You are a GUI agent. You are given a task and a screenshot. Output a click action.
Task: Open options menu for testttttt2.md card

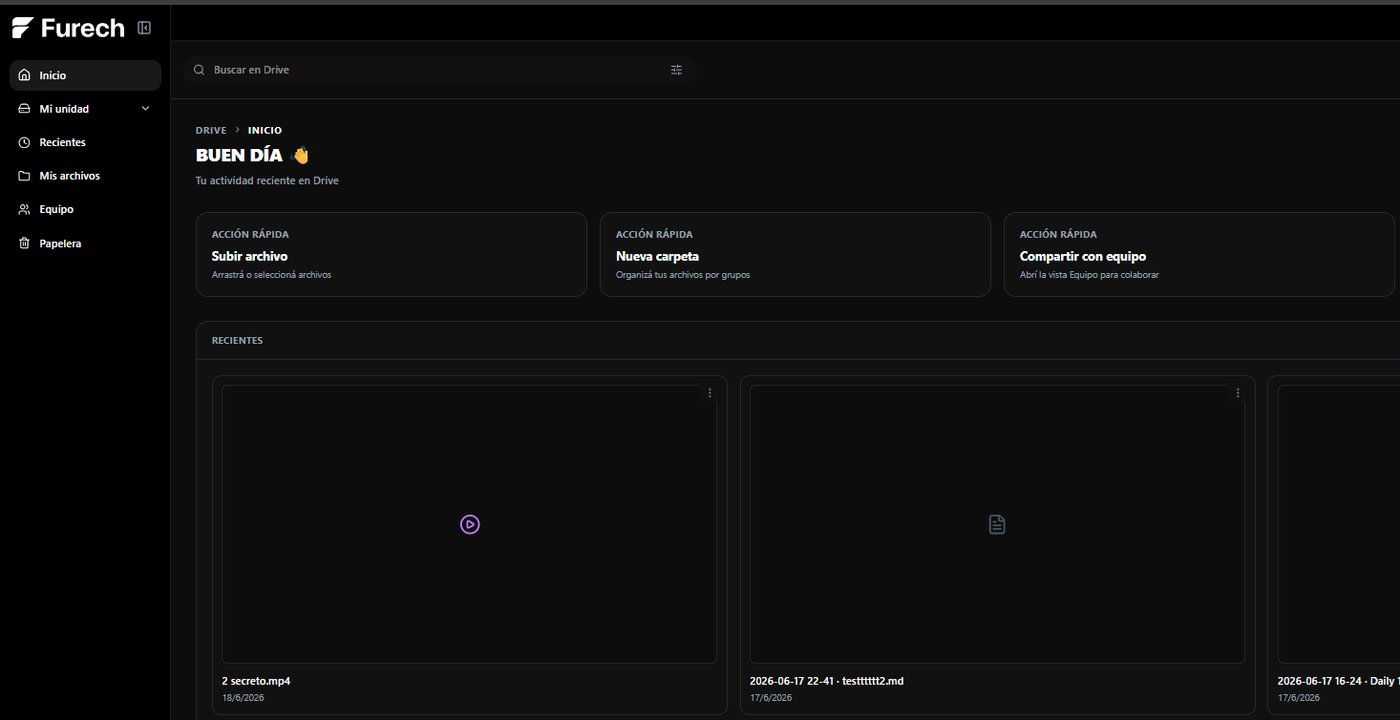(x=1238, y=393)
